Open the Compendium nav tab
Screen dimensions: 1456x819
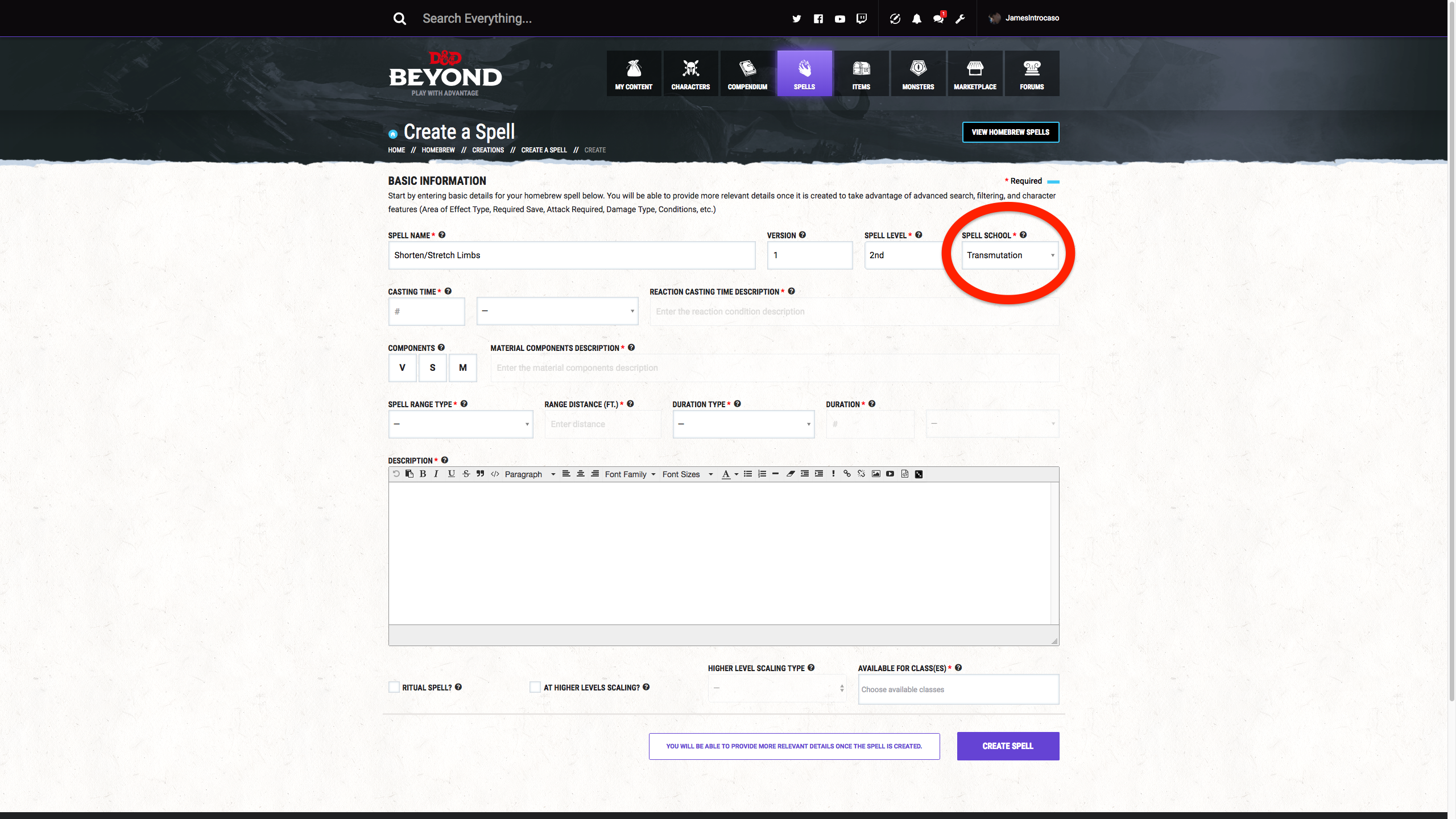[x=747, y=73]
